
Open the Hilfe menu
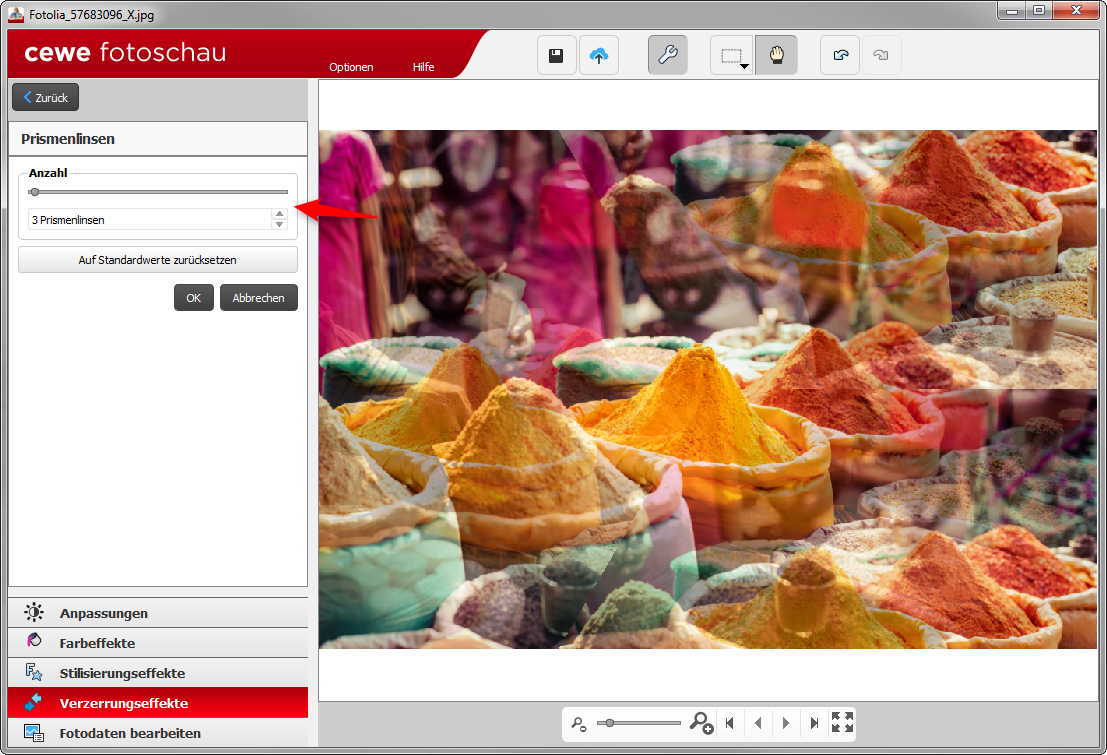click(423, 67)
